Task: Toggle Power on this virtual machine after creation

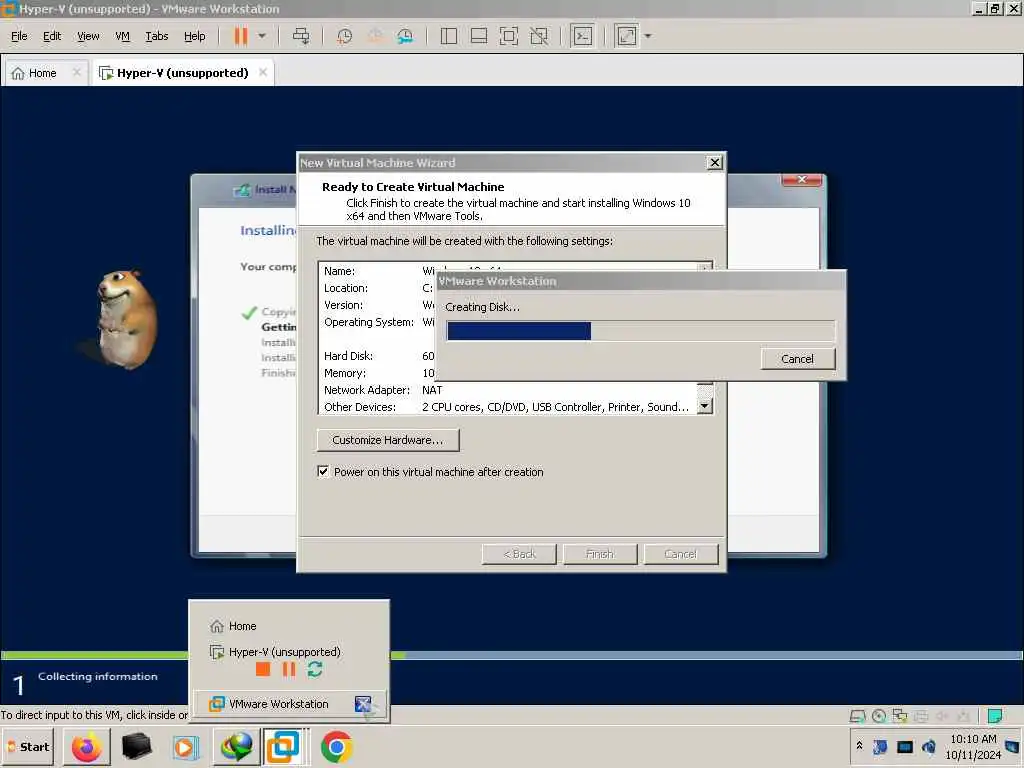Action: [323, 472]
